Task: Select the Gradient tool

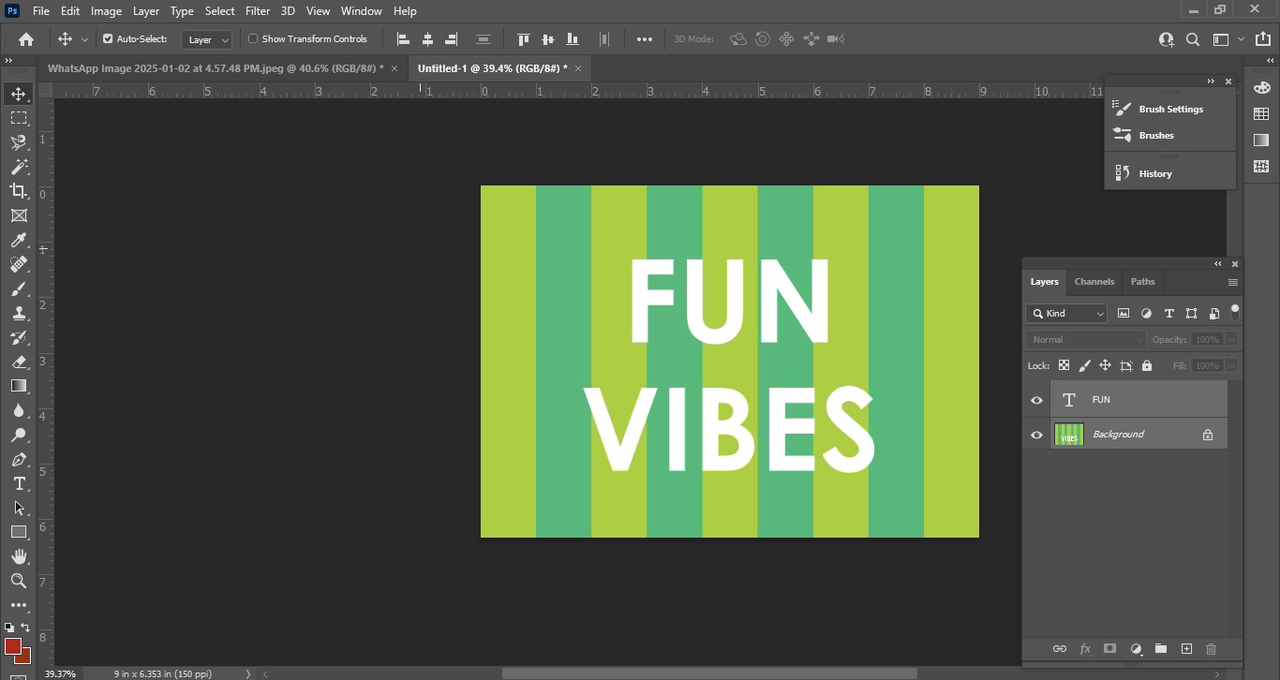Action: pyautogui.click(x=19, y=386)
